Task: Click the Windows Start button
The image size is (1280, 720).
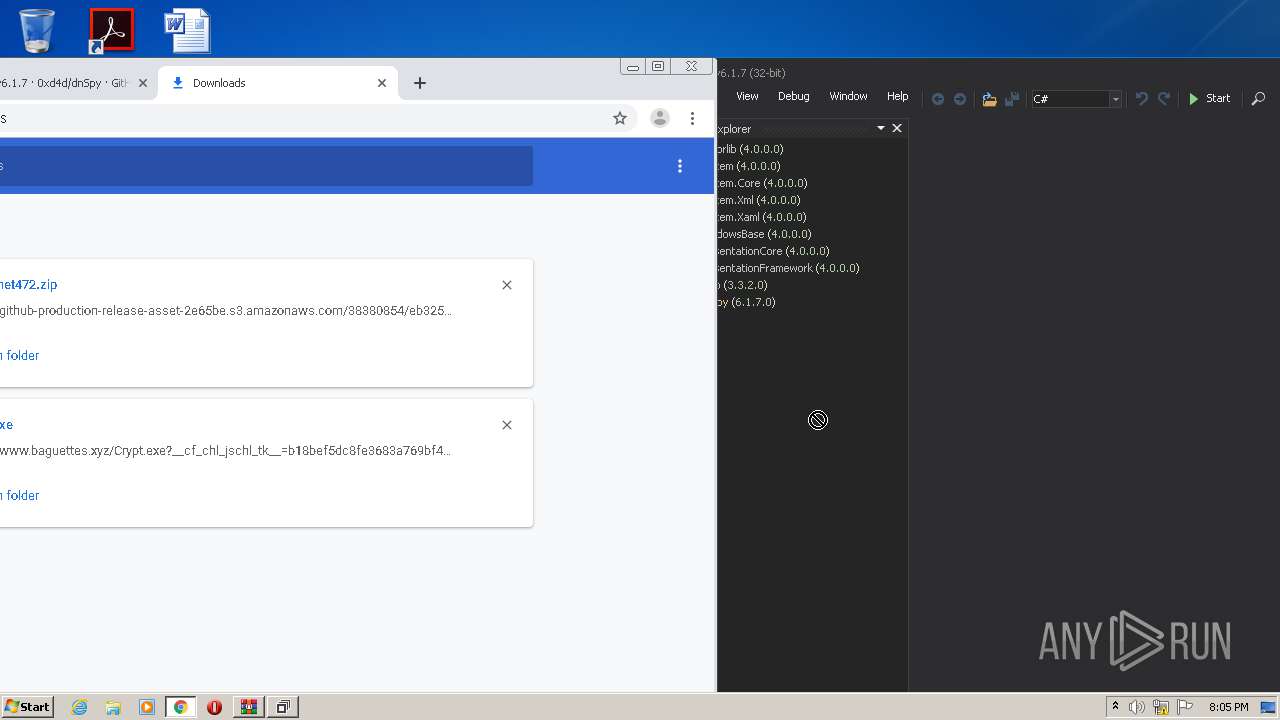Action: (27, 707)
